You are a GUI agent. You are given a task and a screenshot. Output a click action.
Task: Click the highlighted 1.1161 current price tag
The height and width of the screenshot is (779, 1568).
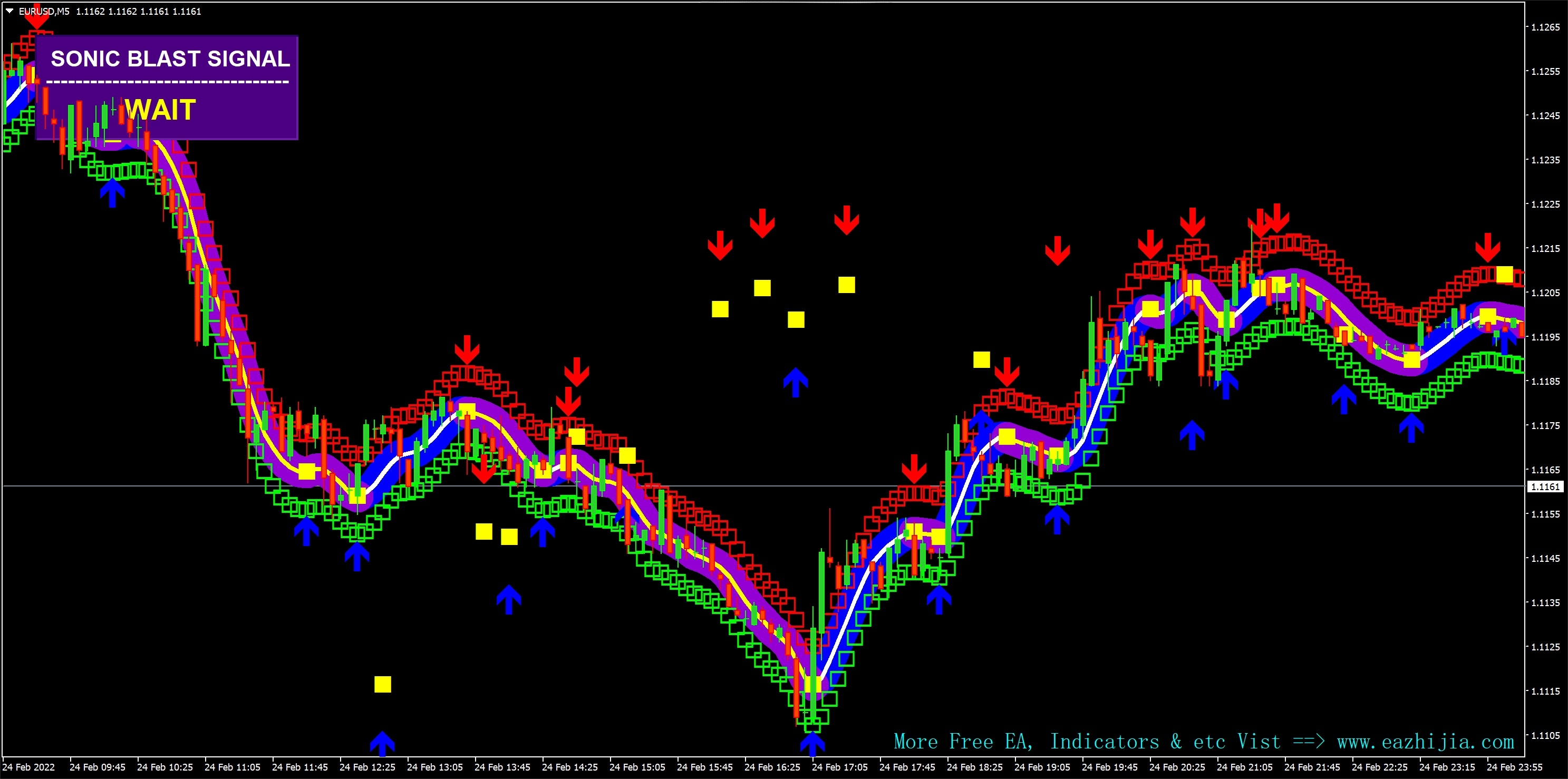click(1545, 487)
